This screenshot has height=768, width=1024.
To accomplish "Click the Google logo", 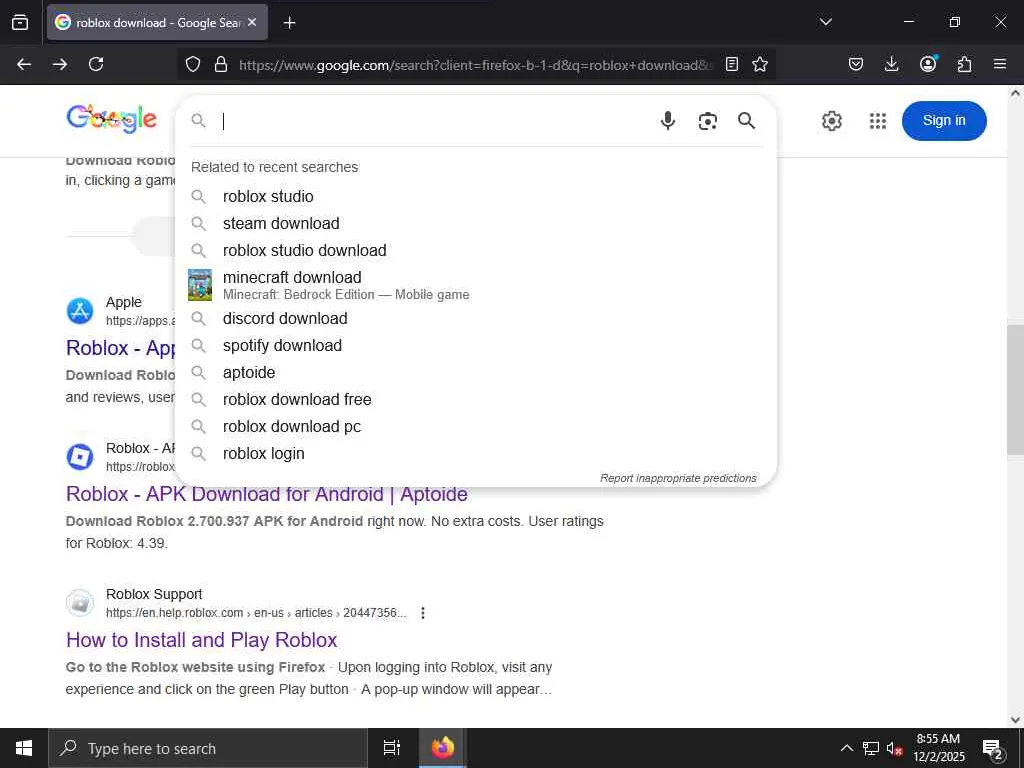I will coord(112,119).
